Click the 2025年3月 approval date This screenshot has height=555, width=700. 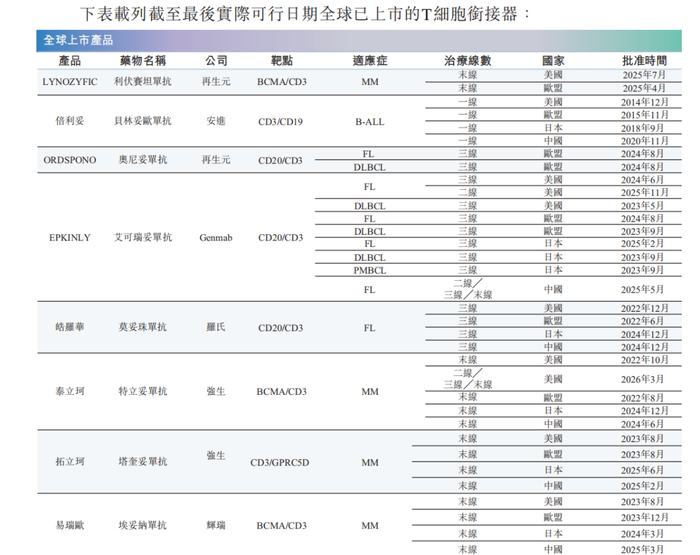[x=642, y=550]
